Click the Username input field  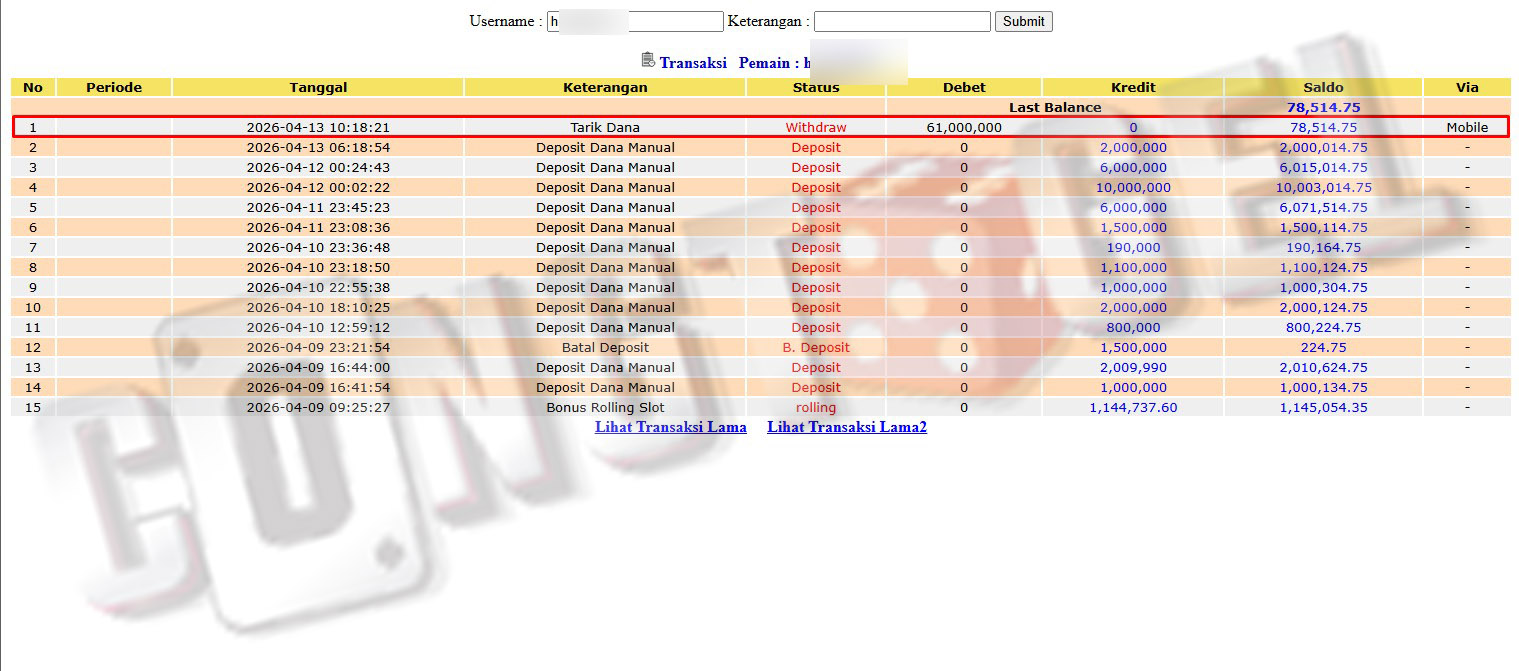coord(634,21)
